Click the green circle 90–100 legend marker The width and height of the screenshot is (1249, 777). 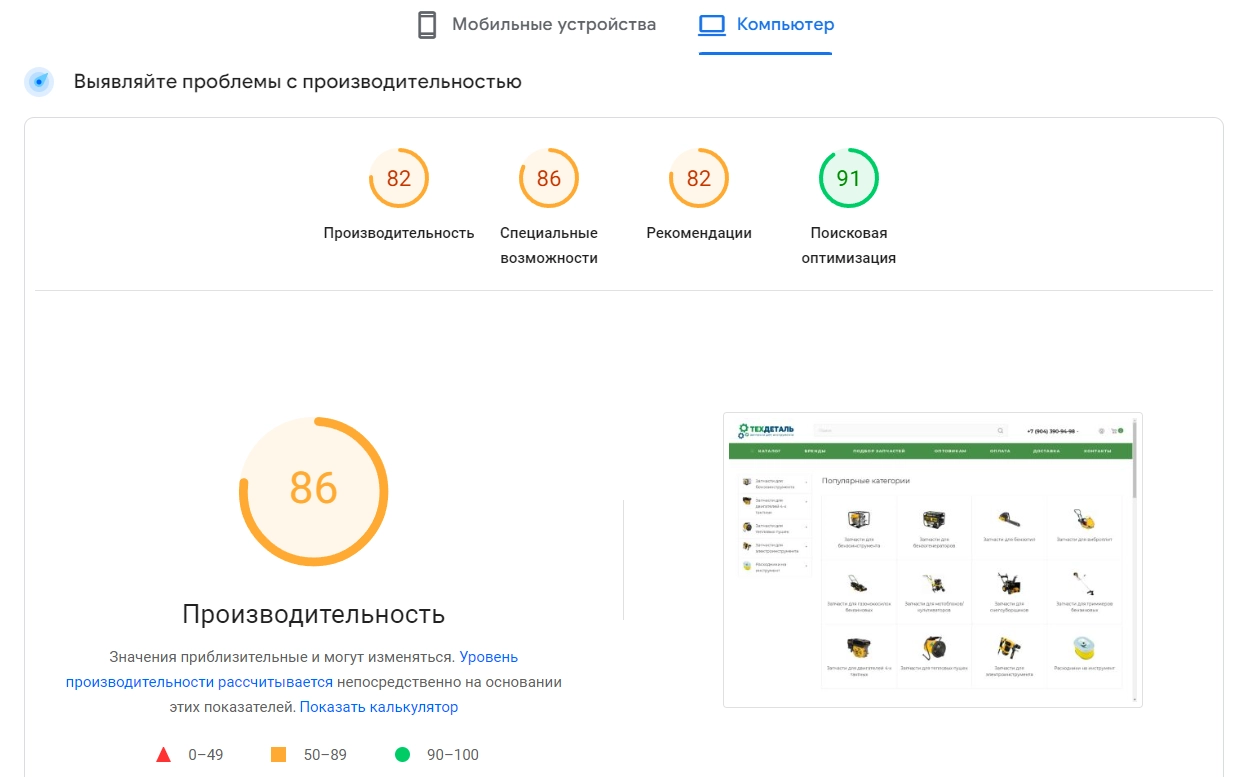coord(402,755)
